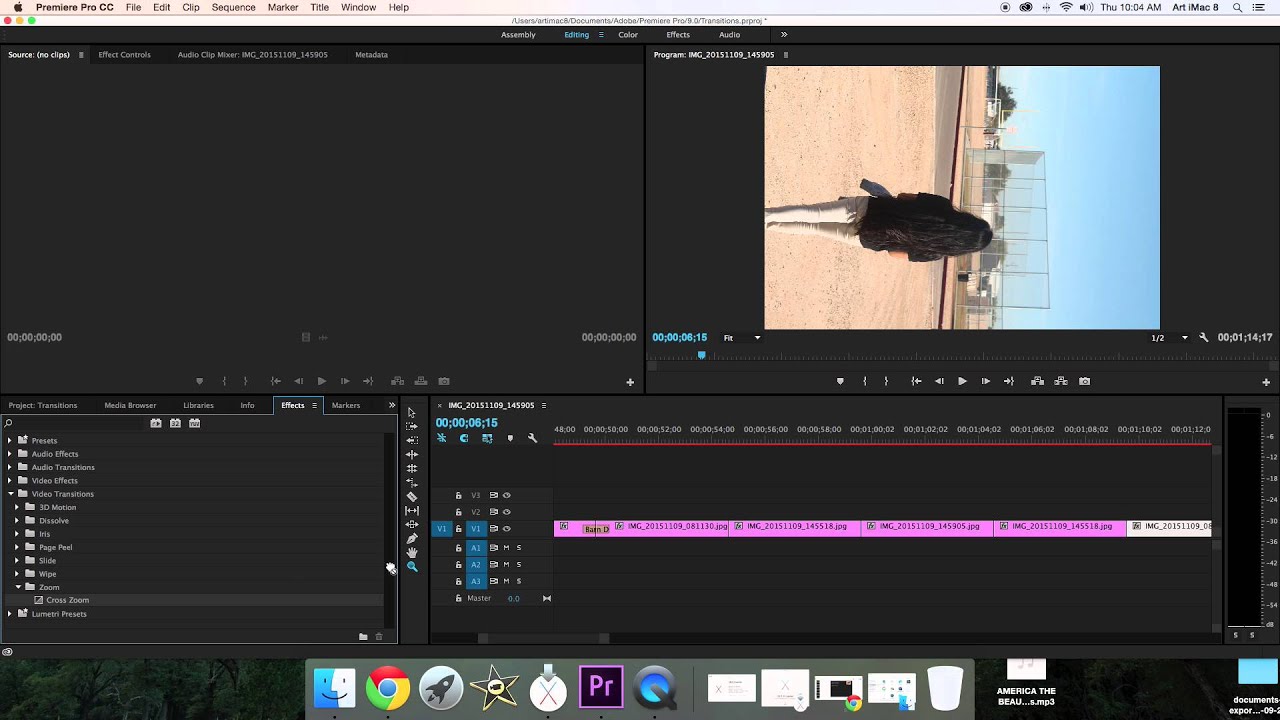Image resolution: width=1280 pixels, height=720 pixels.
Task: Click the 32-bit Color filter icon
Action: (x=175, y=423)
